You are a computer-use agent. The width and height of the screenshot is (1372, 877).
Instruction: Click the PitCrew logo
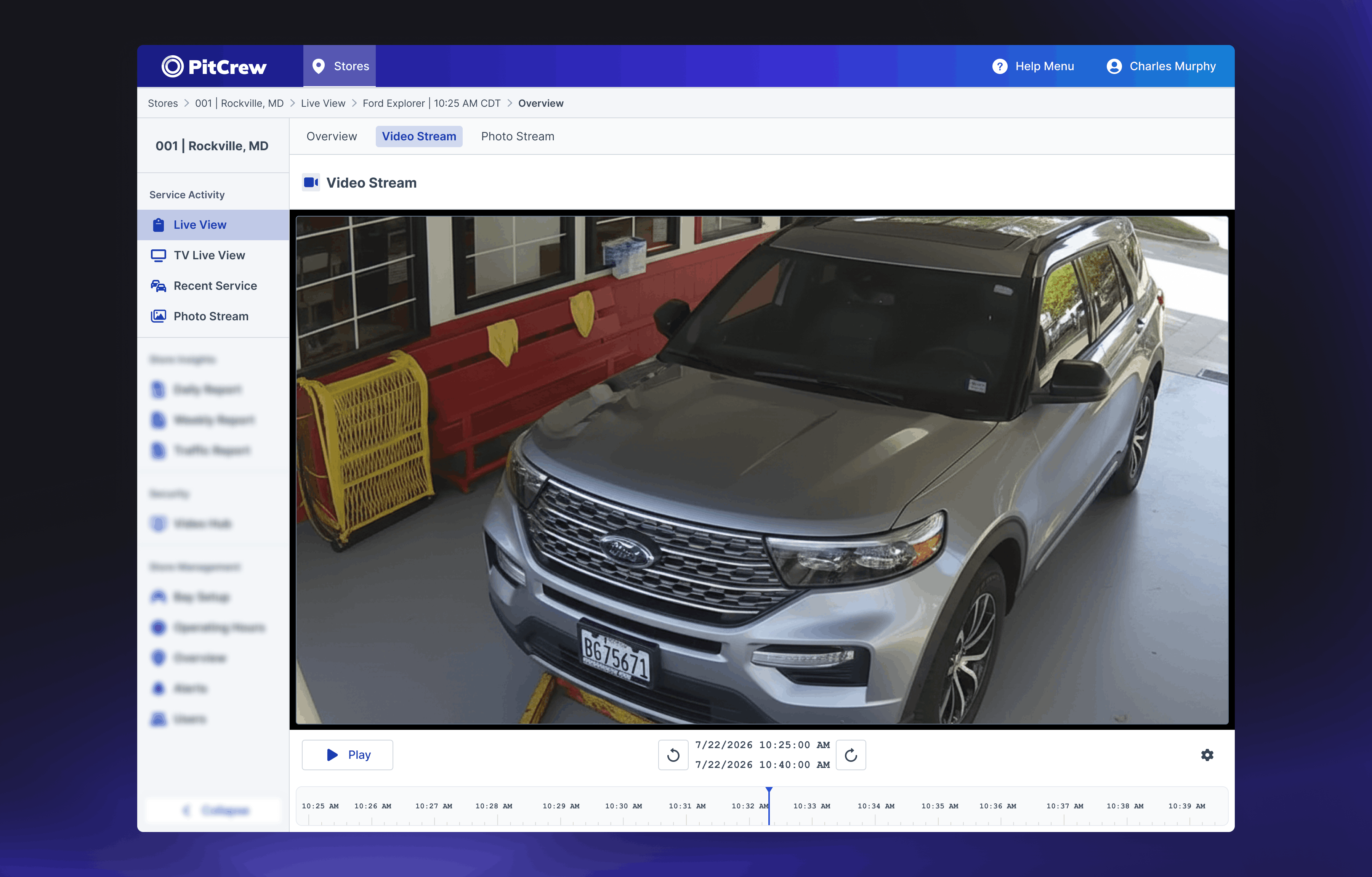pyautogui.click(x=214, y=67)
